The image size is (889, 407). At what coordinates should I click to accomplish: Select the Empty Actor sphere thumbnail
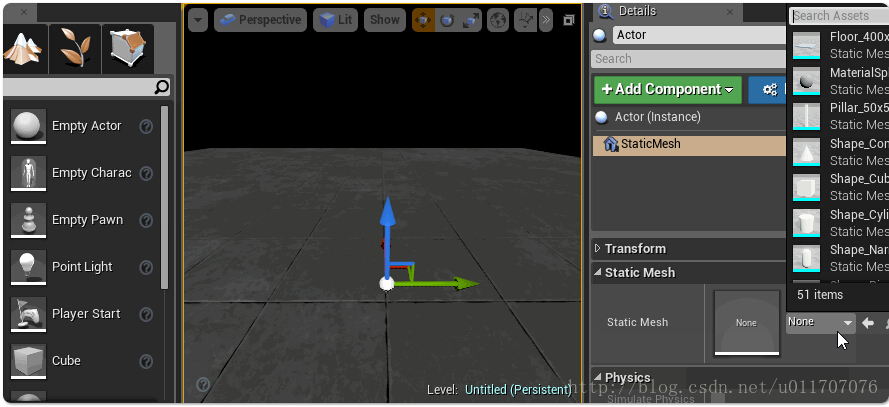tap(28, 126)
